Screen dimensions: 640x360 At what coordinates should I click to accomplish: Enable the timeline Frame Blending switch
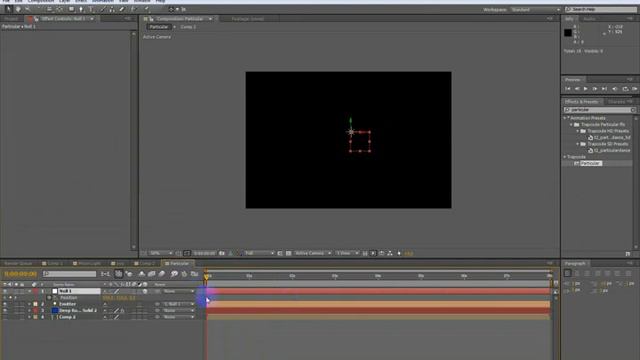tap(151, 274)
